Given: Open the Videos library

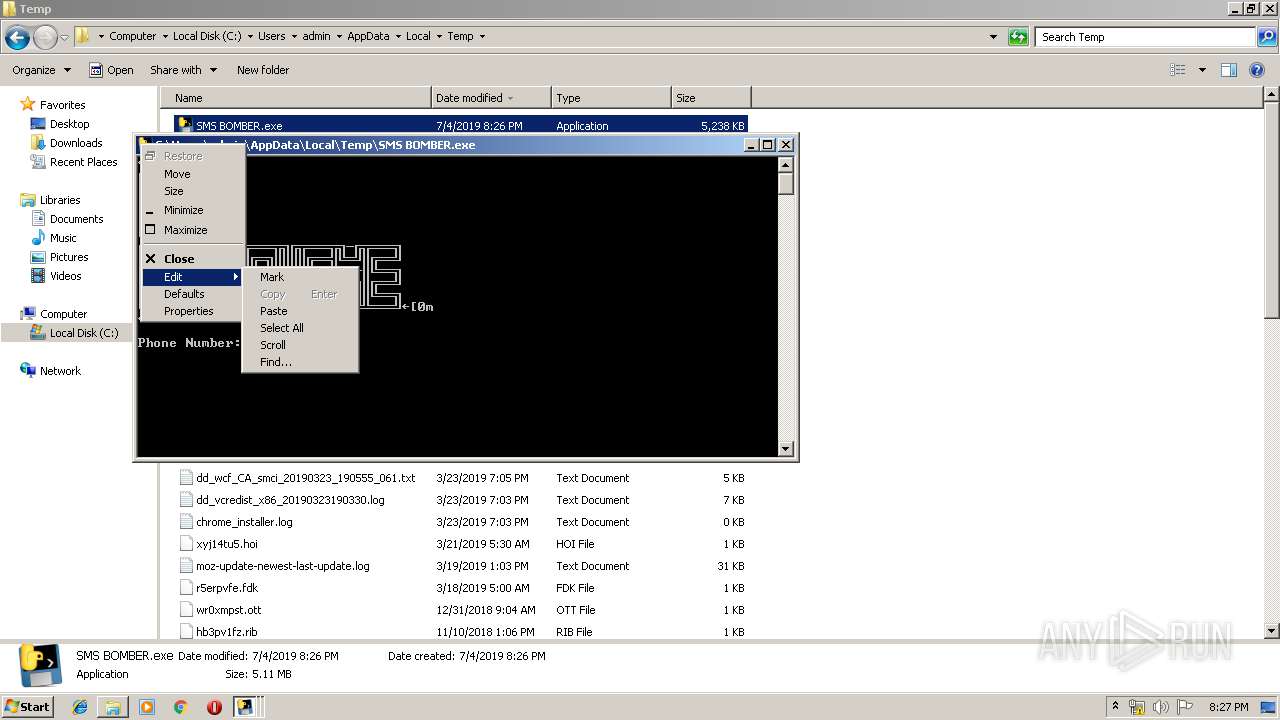Looking at the screenshot, I should 65,276.
